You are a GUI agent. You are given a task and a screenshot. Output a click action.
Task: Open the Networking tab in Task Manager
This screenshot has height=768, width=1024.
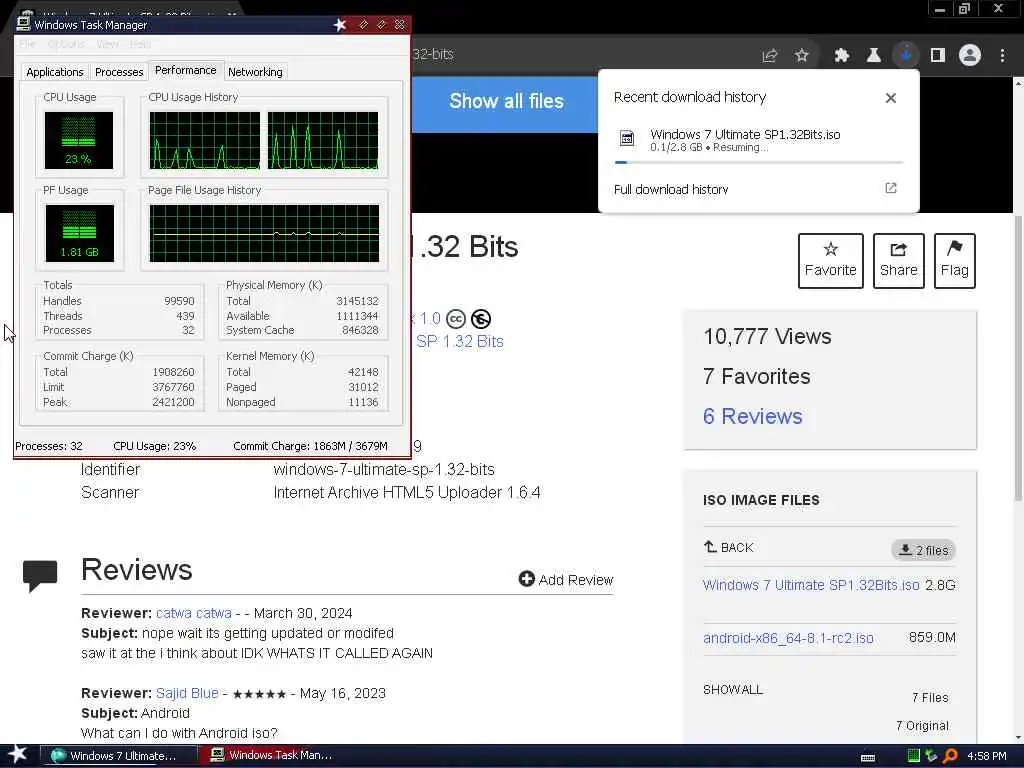pos(255,72)
